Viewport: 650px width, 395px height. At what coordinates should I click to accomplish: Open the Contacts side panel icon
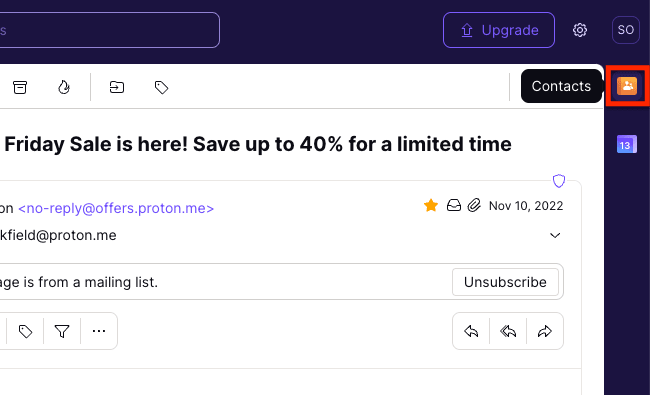pyautogui.click(x=627, y=86)
